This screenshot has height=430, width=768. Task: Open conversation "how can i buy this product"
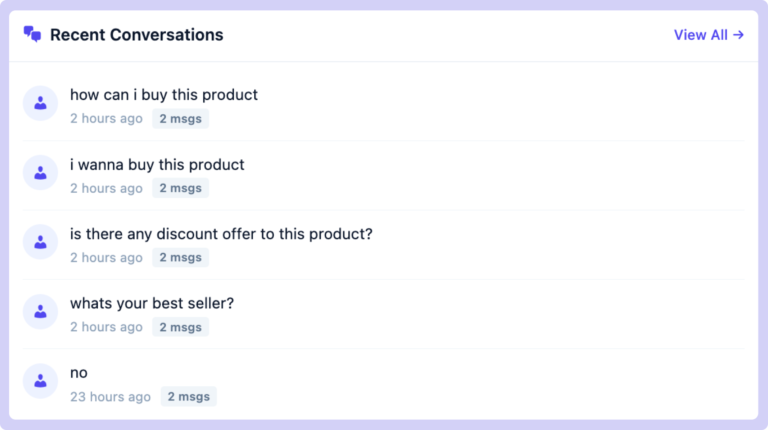point(164,95)
